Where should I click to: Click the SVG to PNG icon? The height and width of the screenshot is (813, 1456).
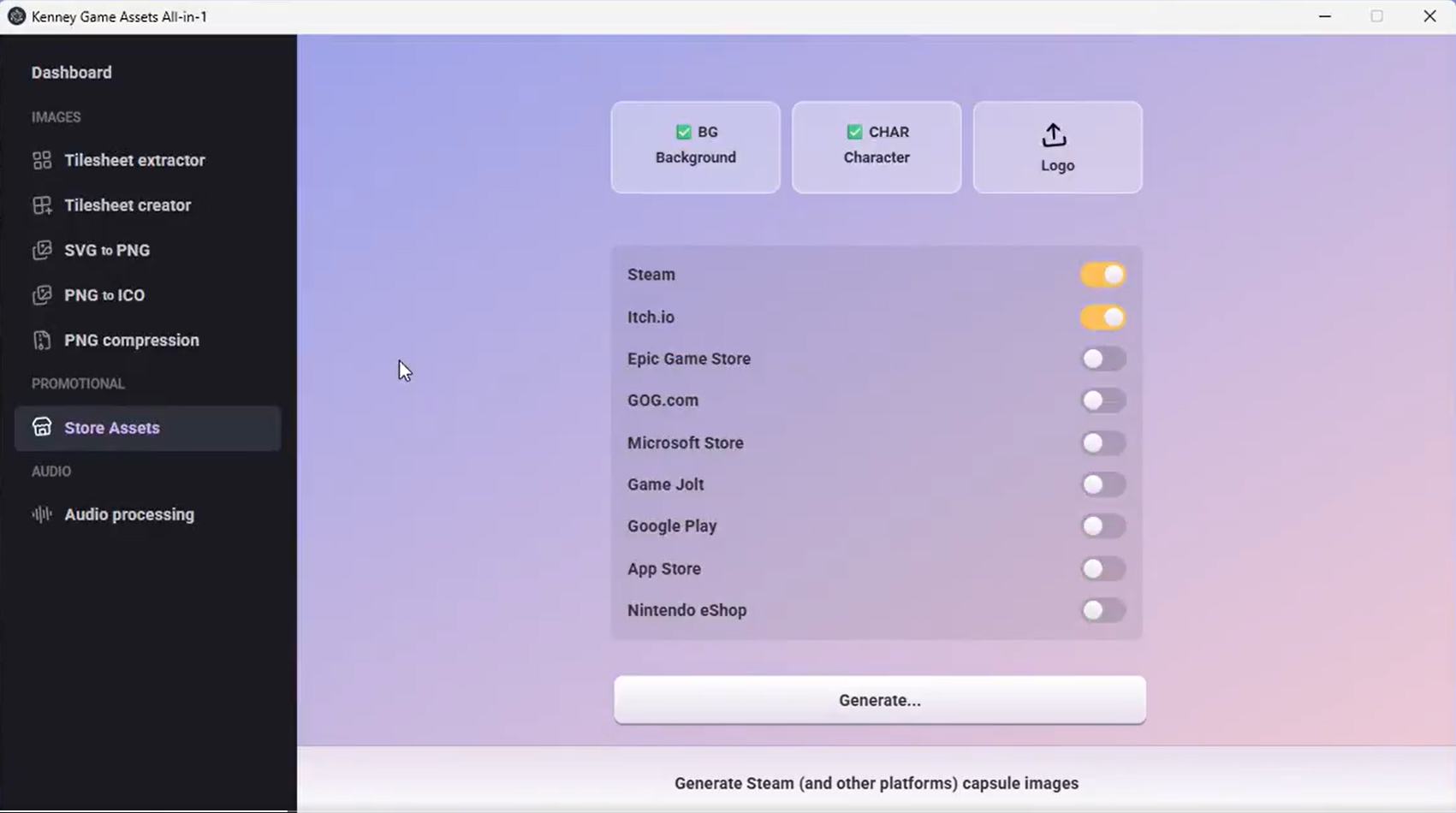coord(42,251)
